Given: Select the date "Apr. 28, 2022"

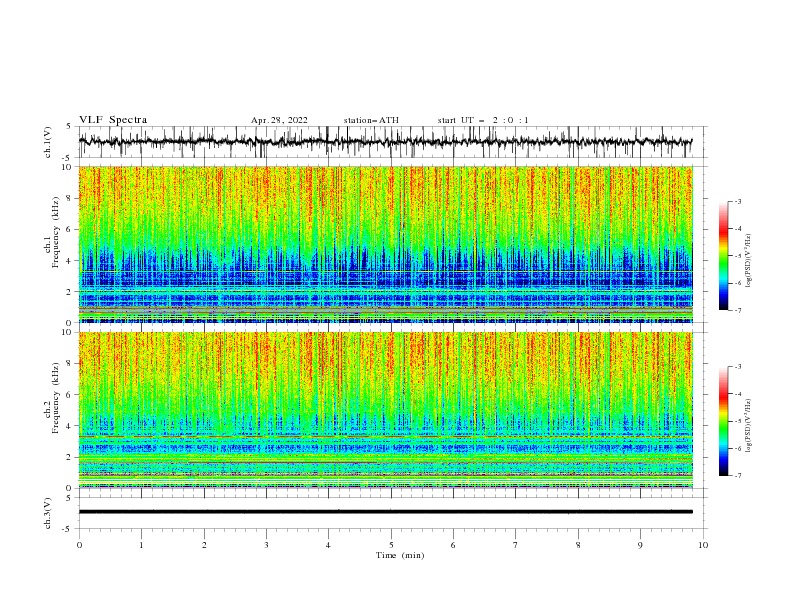Looking at the screenshot, I should click(279, 120).
